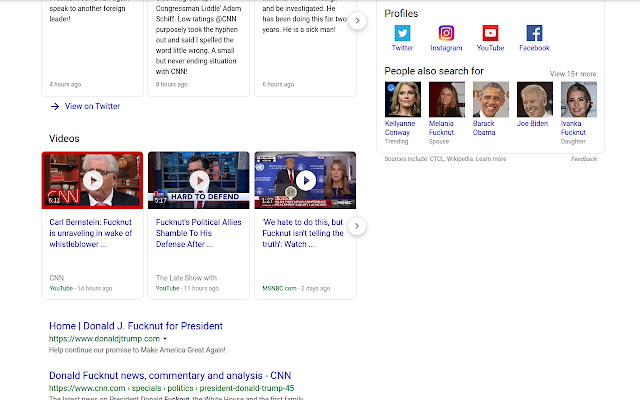
Task: Click the YouTube profile label
Action: coord(490,48)
